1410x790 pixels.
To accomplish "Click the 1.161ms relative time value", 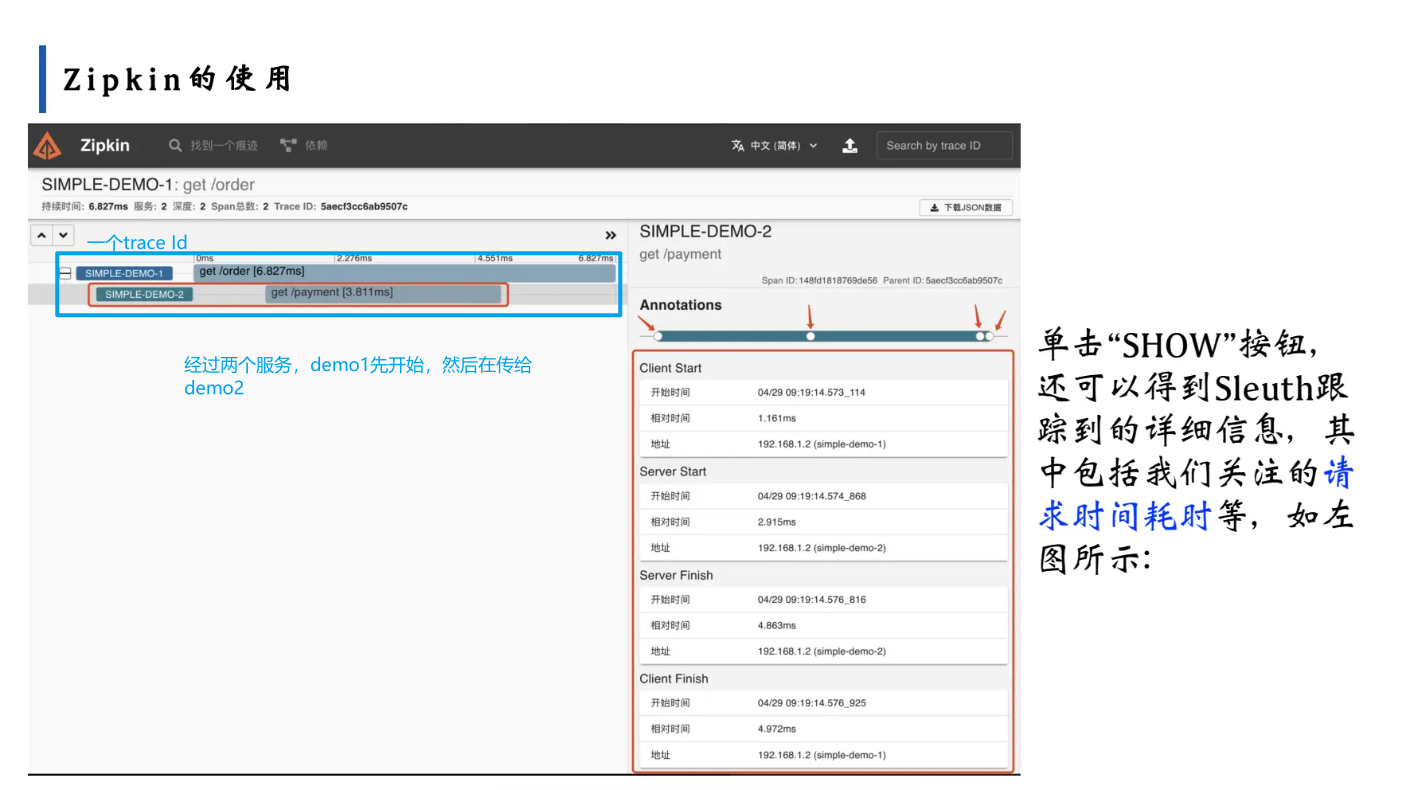I will [777, 418].
